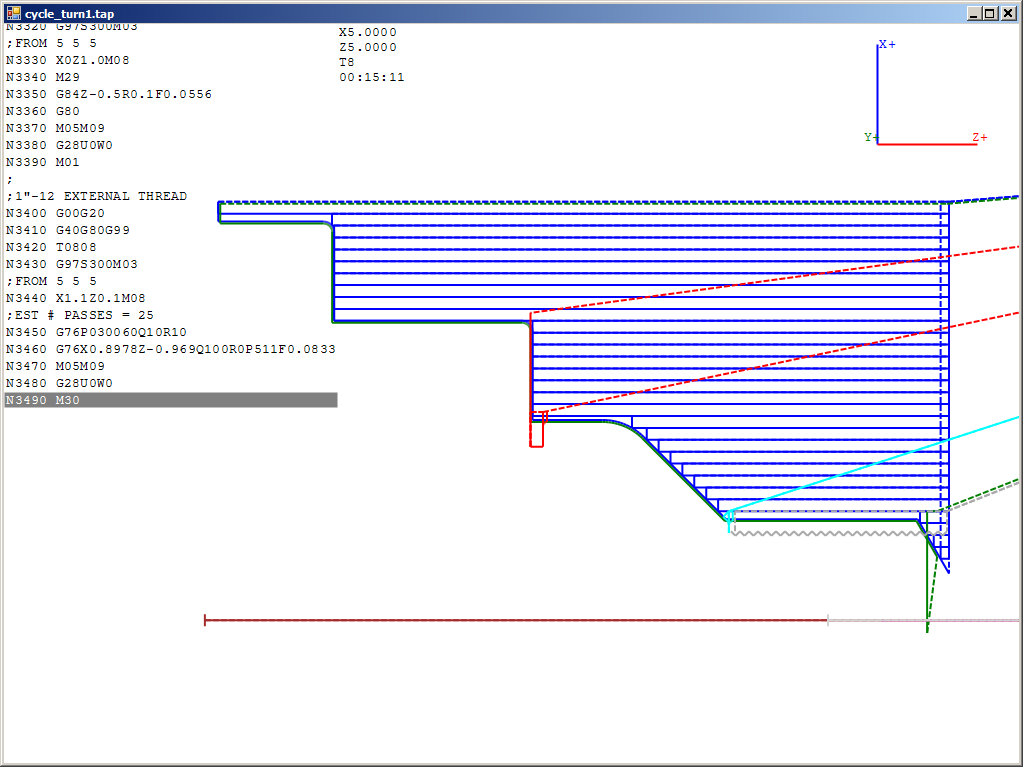
Task: Close the cycle_turn1.tap window
Action: click(x=1007, y=13)
